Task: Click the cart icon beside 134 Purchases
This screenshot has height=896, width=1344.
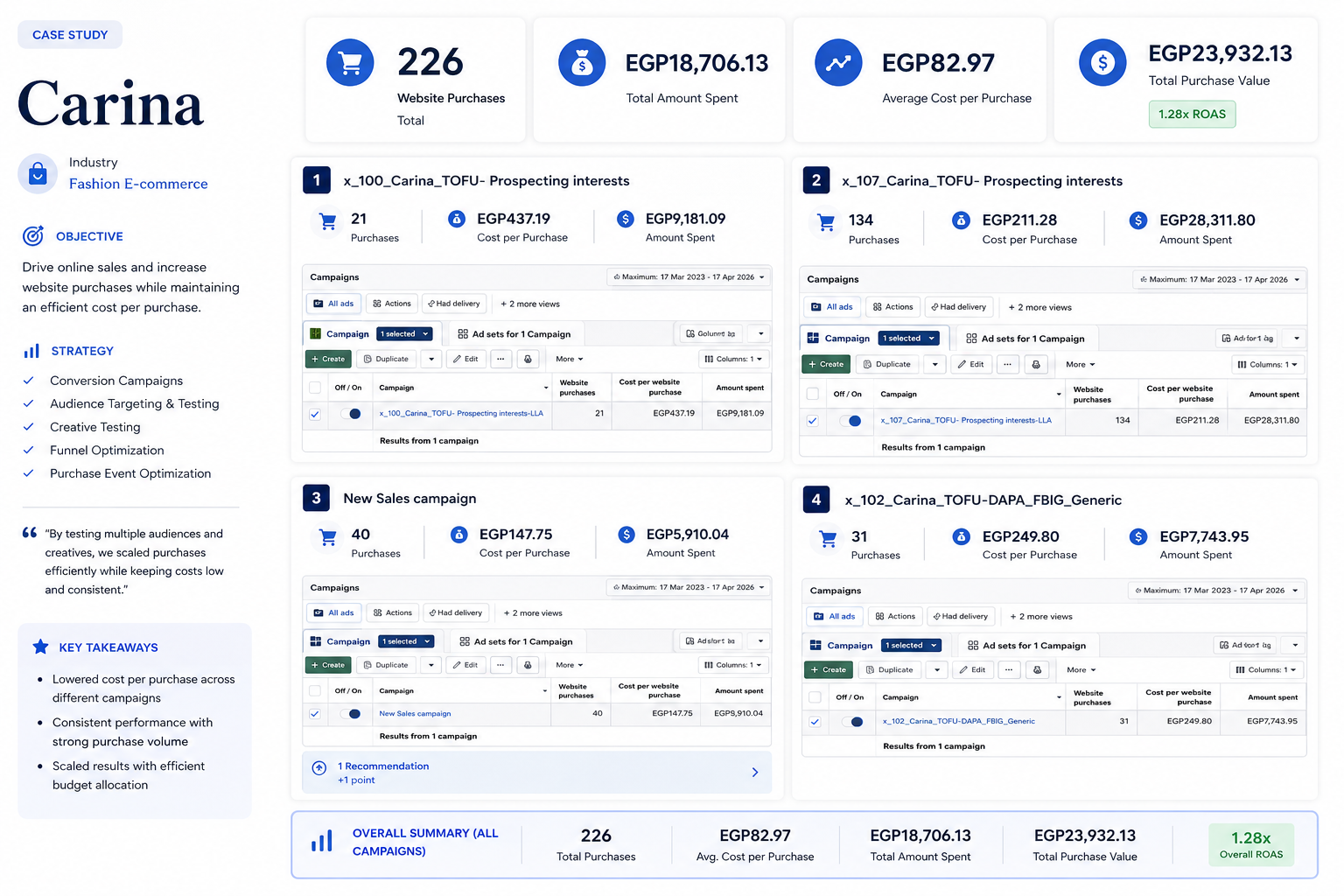Action: pos(826,223)
